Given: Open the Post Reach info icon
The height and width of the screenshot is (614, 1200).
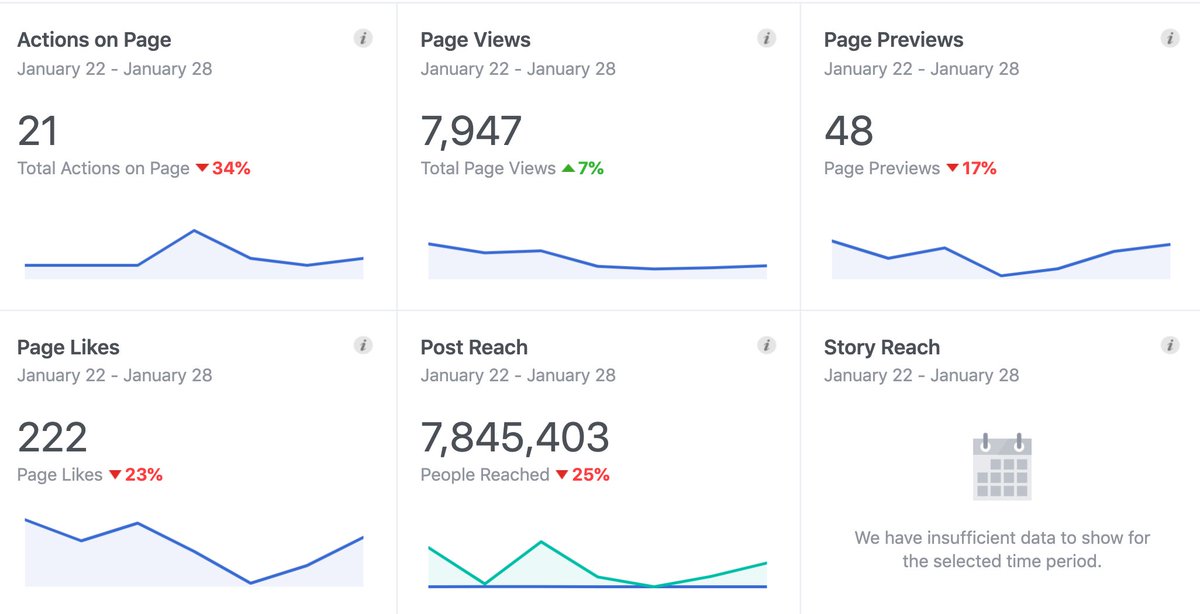Looking at the screenshot, I should (x=766, y=344).
